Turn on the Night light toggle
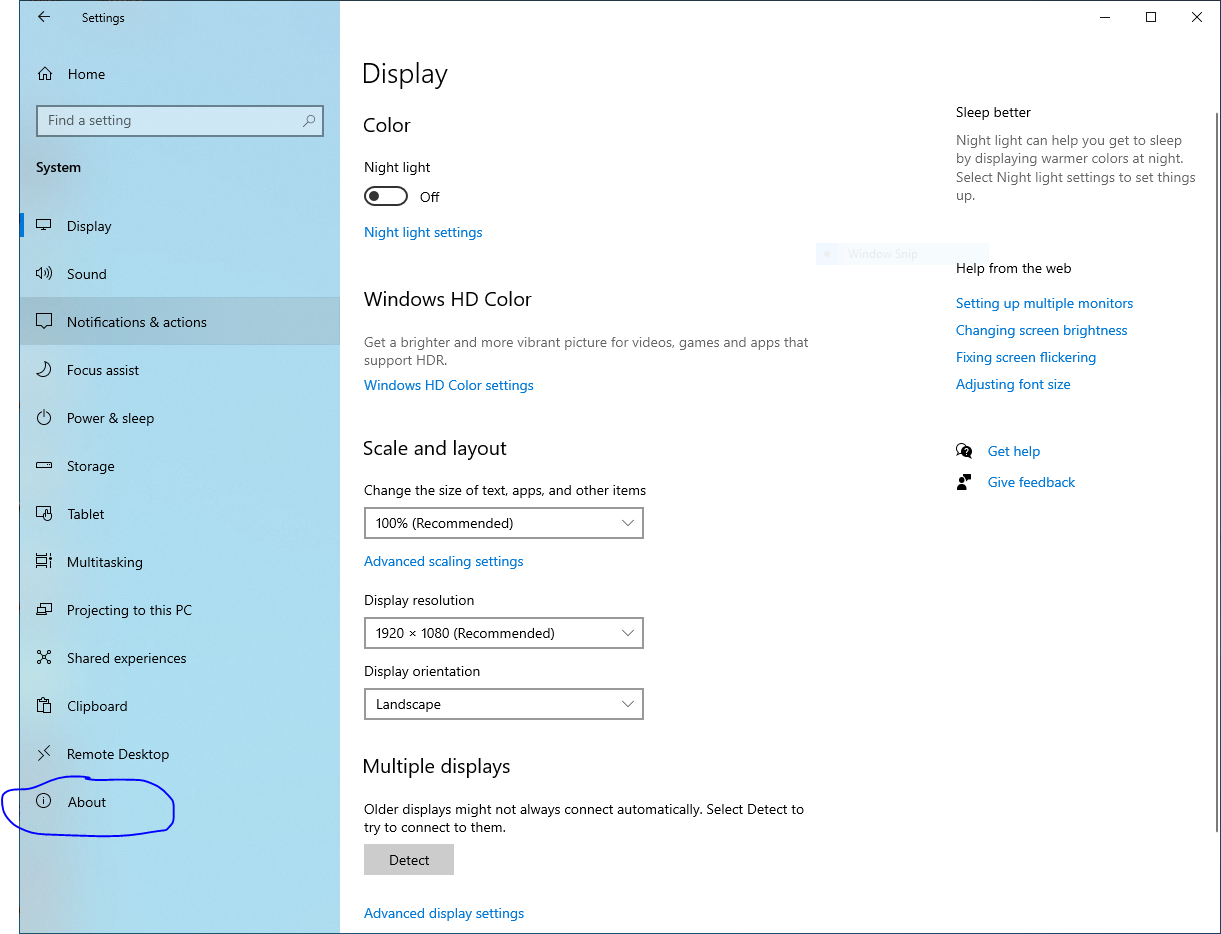 click(x=386, y=196)
